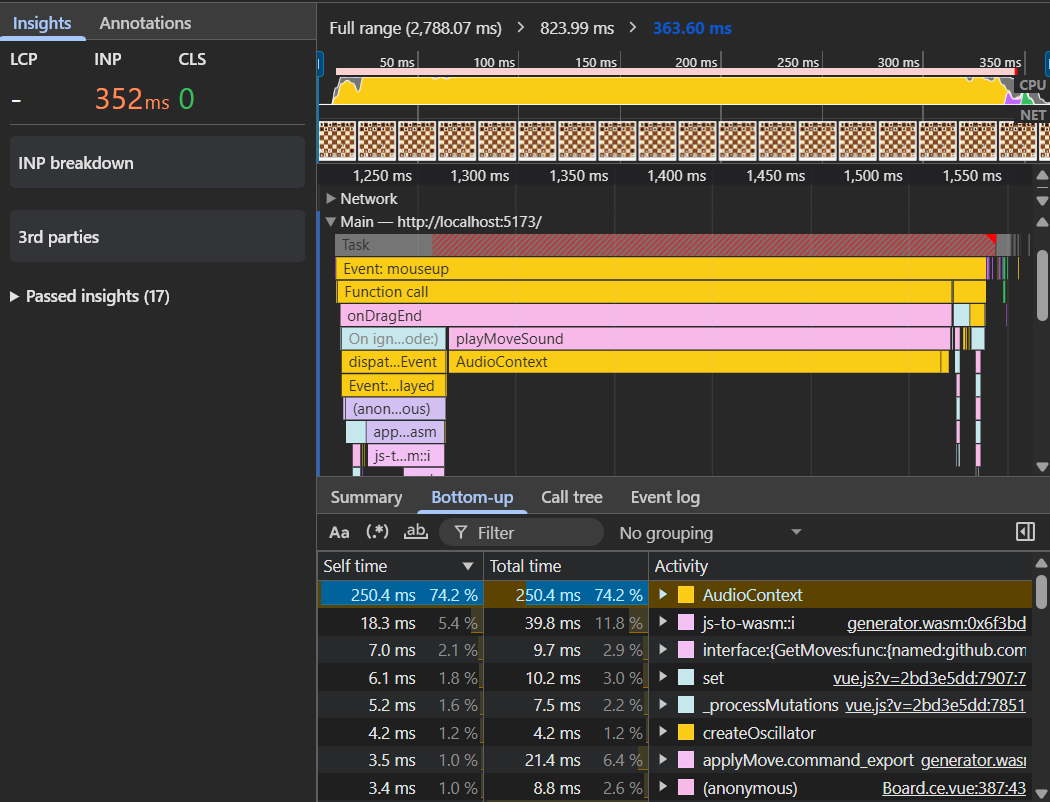Switch to the Insights tab

pyautogui.click(x=42, y=23)
